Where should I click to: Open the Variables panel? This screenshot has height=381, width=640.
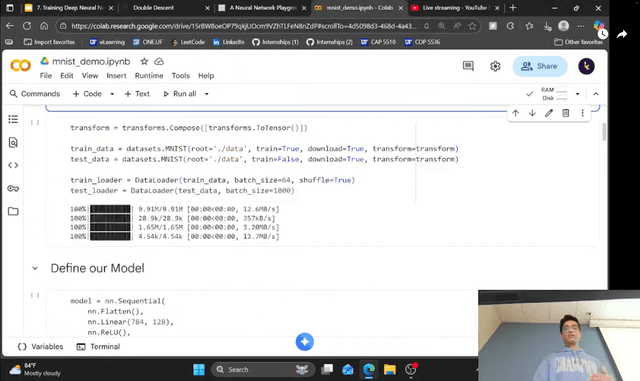tap(40, 347)
